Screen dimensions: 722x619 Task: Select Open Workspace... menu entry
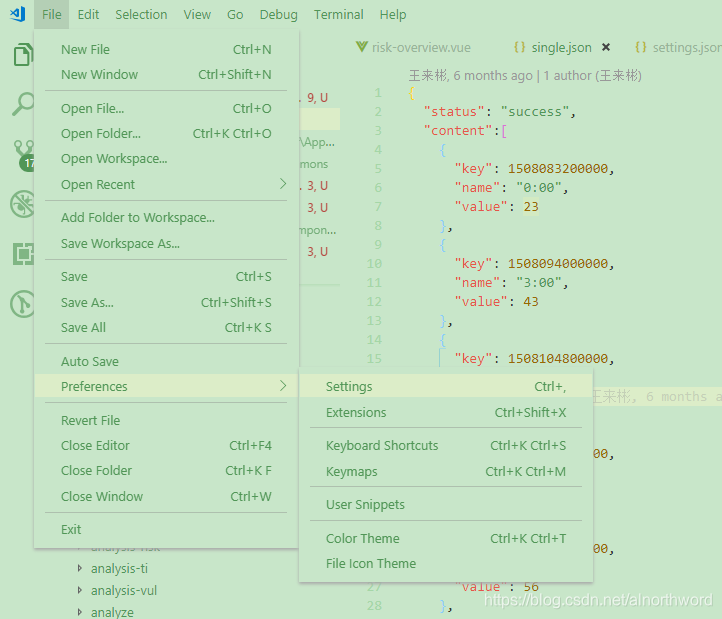point(166,158)
